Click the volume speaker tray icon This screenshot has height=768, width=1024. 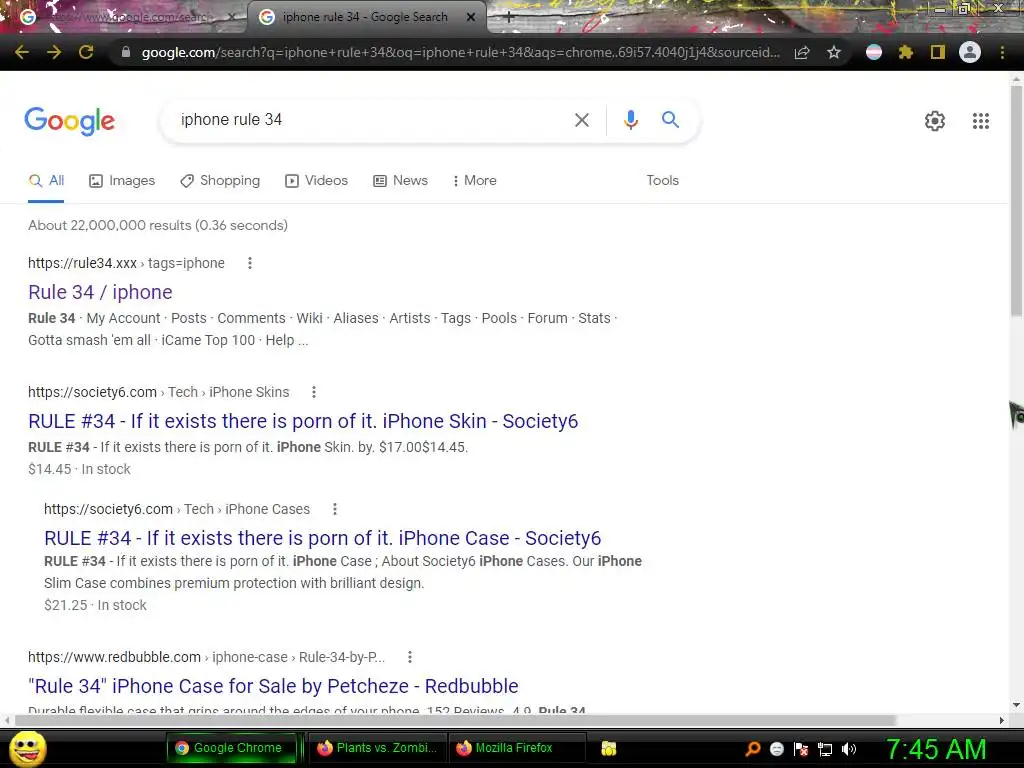click(x=849, y=749)
